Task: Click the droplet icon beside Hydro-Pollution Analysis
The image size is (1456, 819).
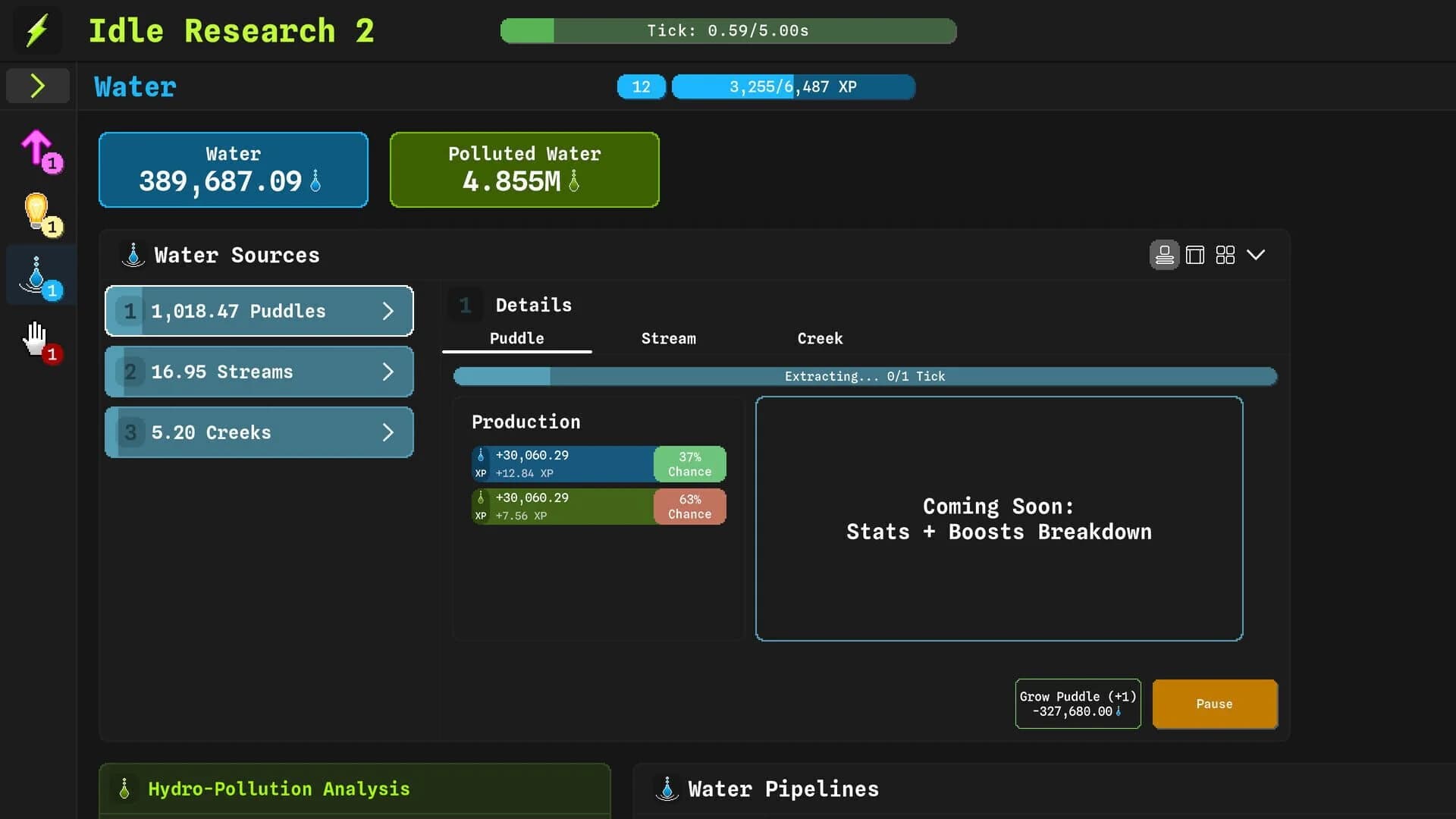Action: [125, 789]
